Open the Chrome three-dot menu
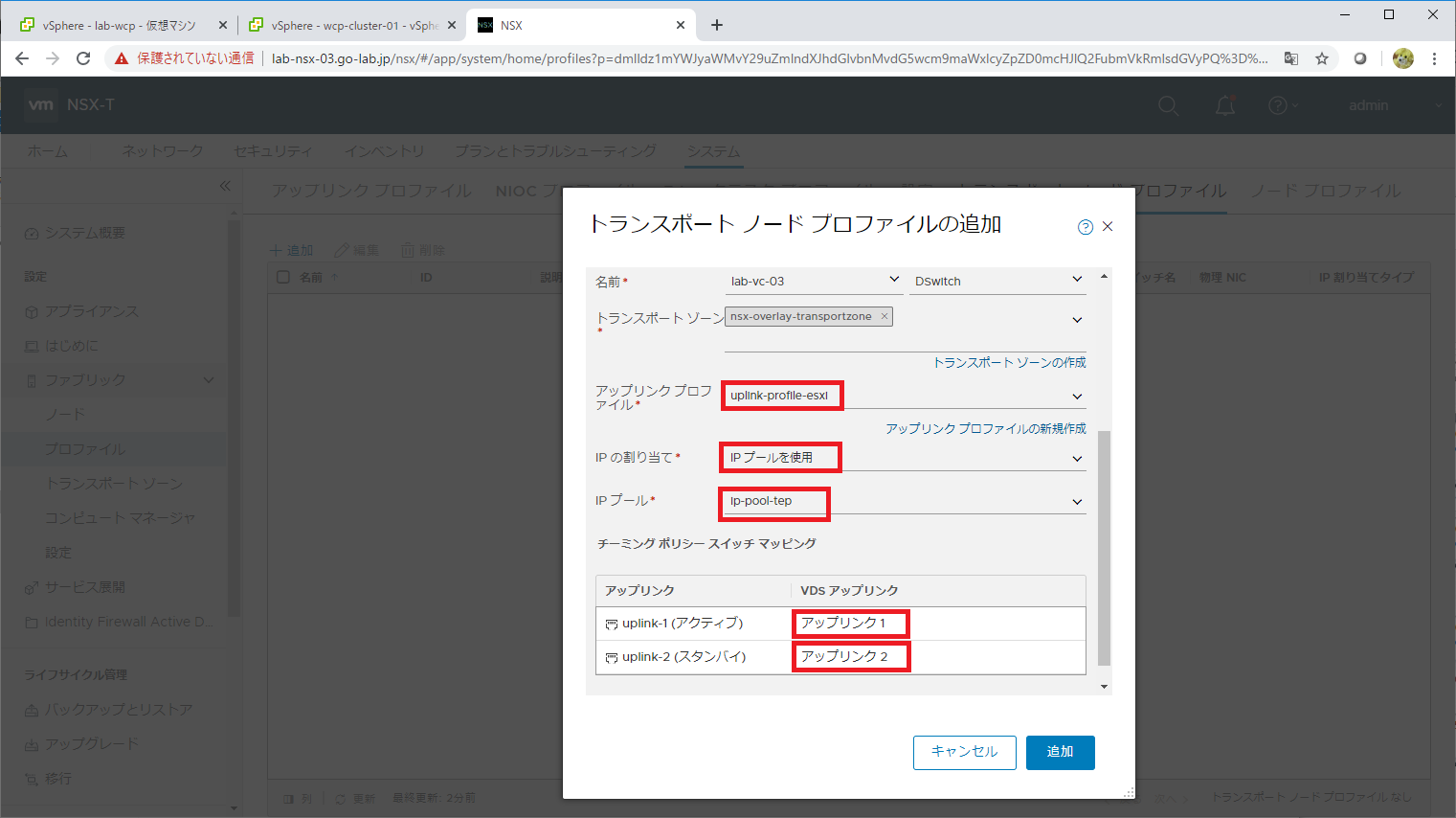This screenshot has height=818, width=1456. [1434, 58]
